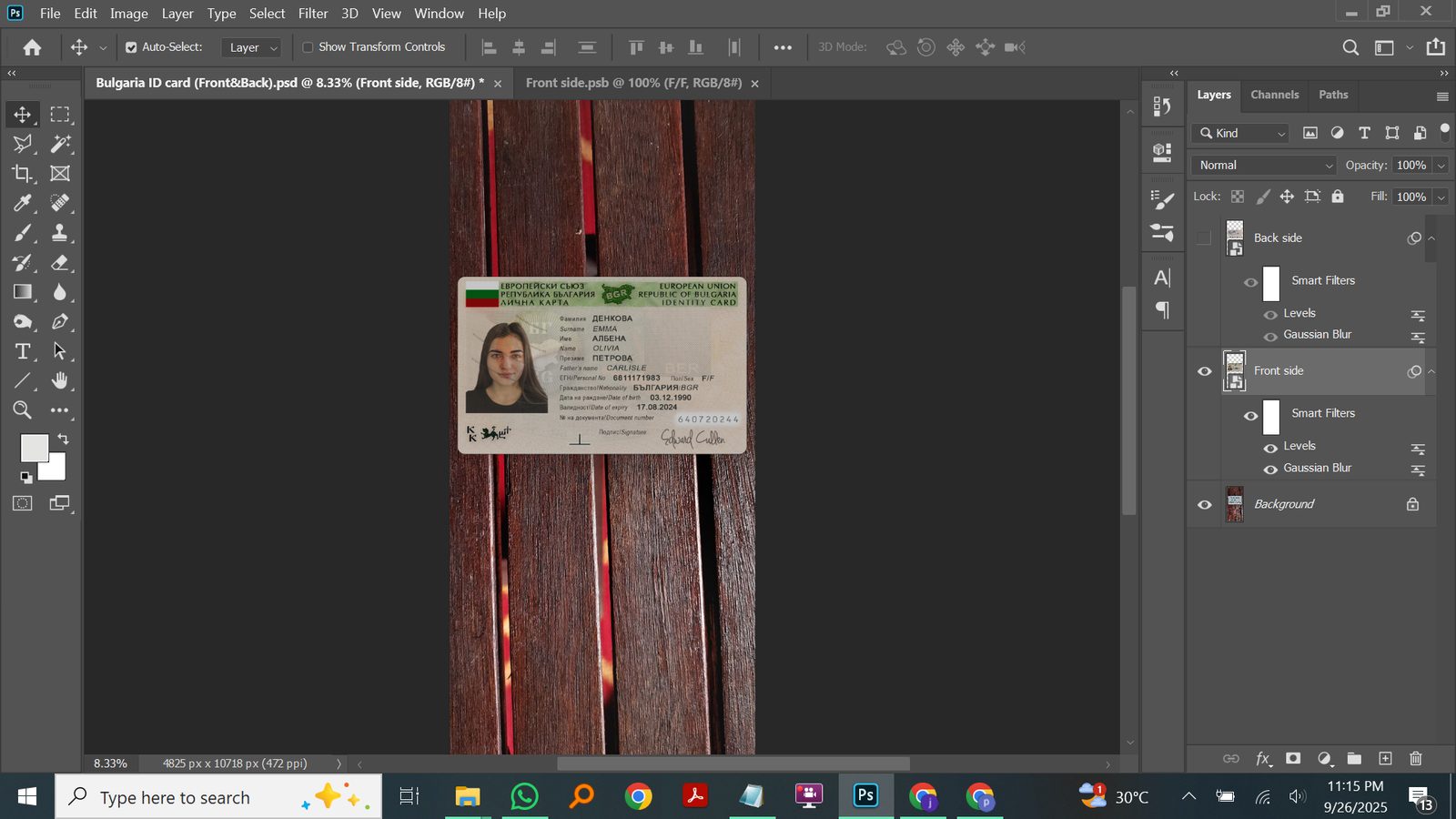Open the Auto-Select Layer dropdown

click(x=252, y=47)
